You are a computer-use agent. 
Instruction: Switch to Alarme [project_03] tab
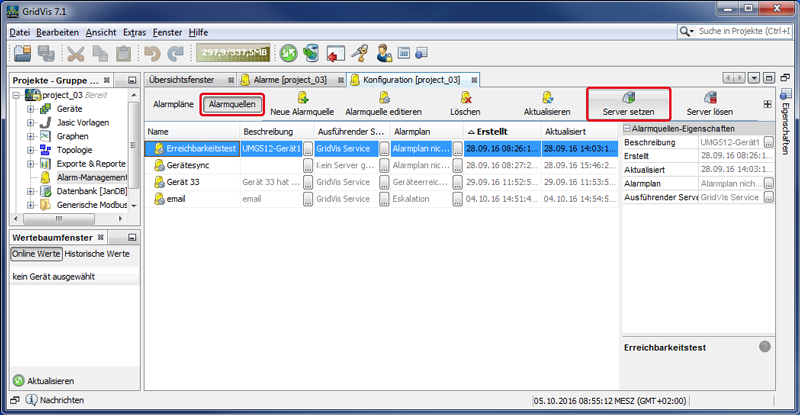click(293, 79)
